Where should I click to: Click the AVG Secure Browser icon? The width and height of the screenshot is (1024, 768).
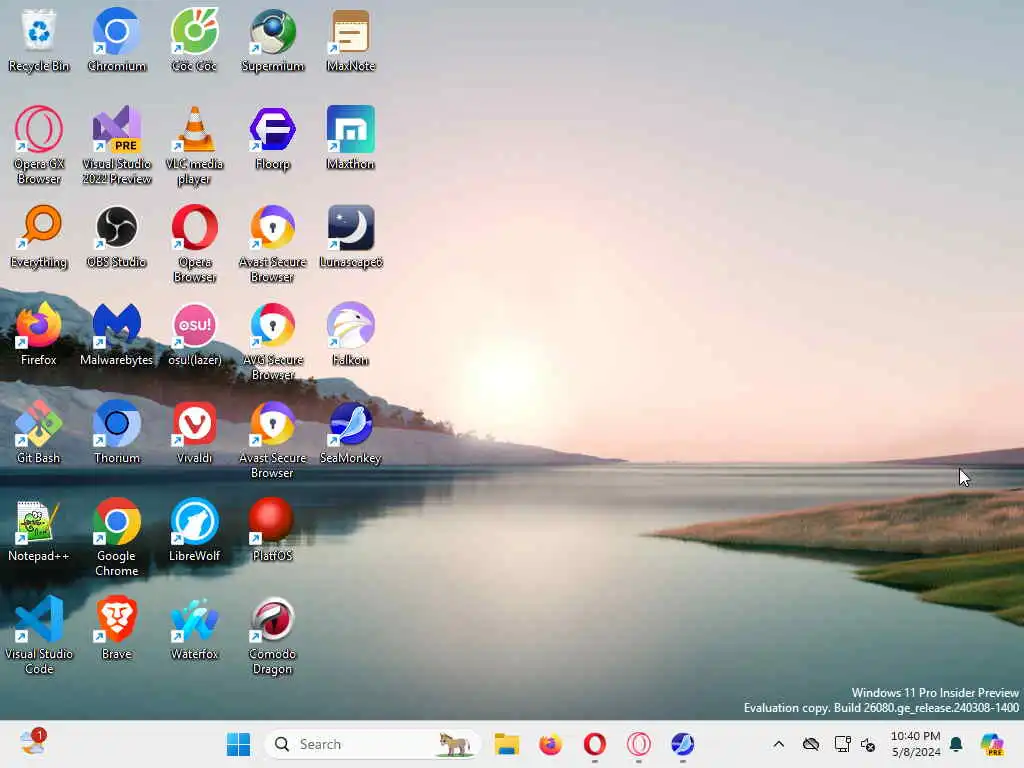(x=273, y=342)
